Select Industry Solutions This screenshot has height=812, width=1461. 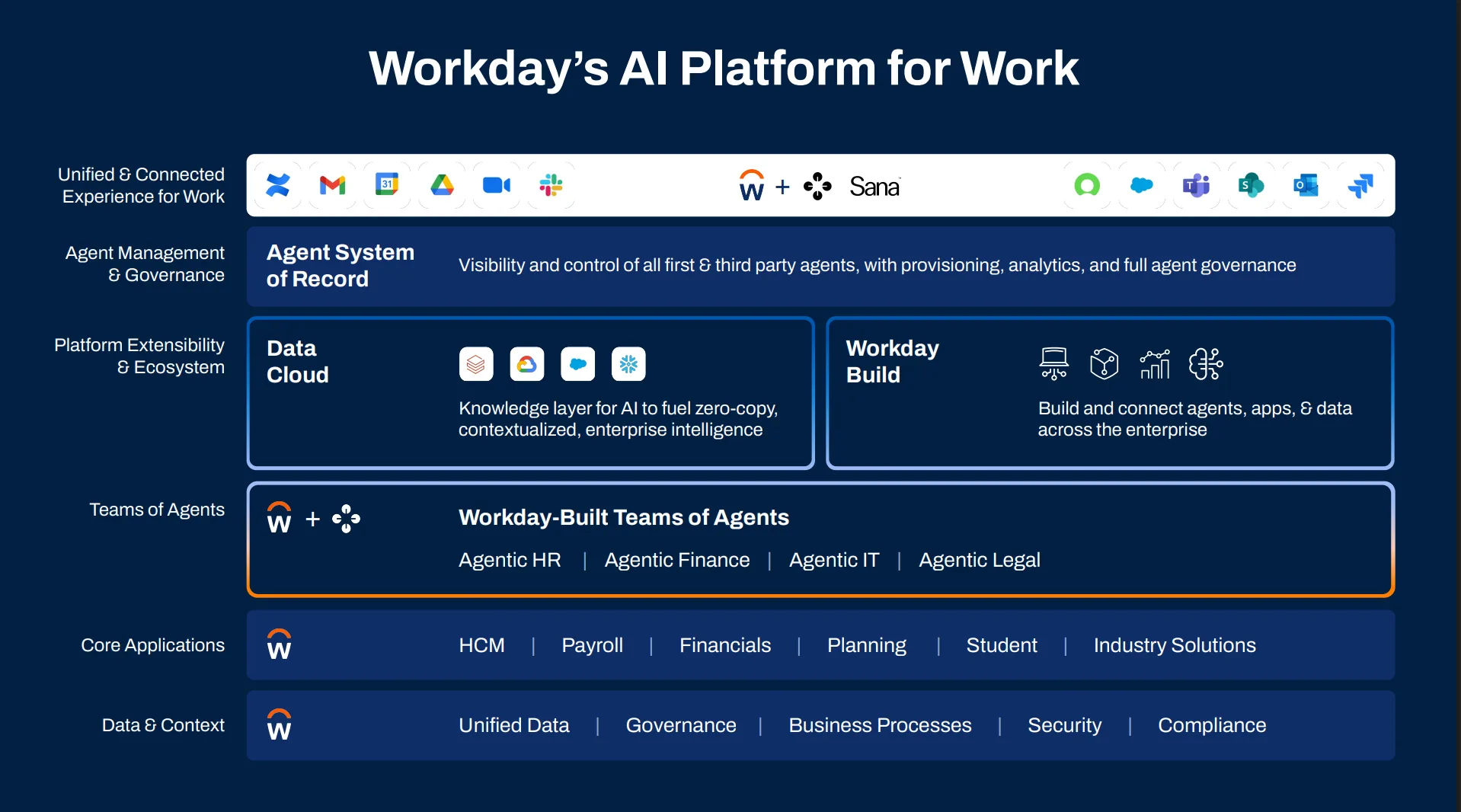click(1175, 645)
